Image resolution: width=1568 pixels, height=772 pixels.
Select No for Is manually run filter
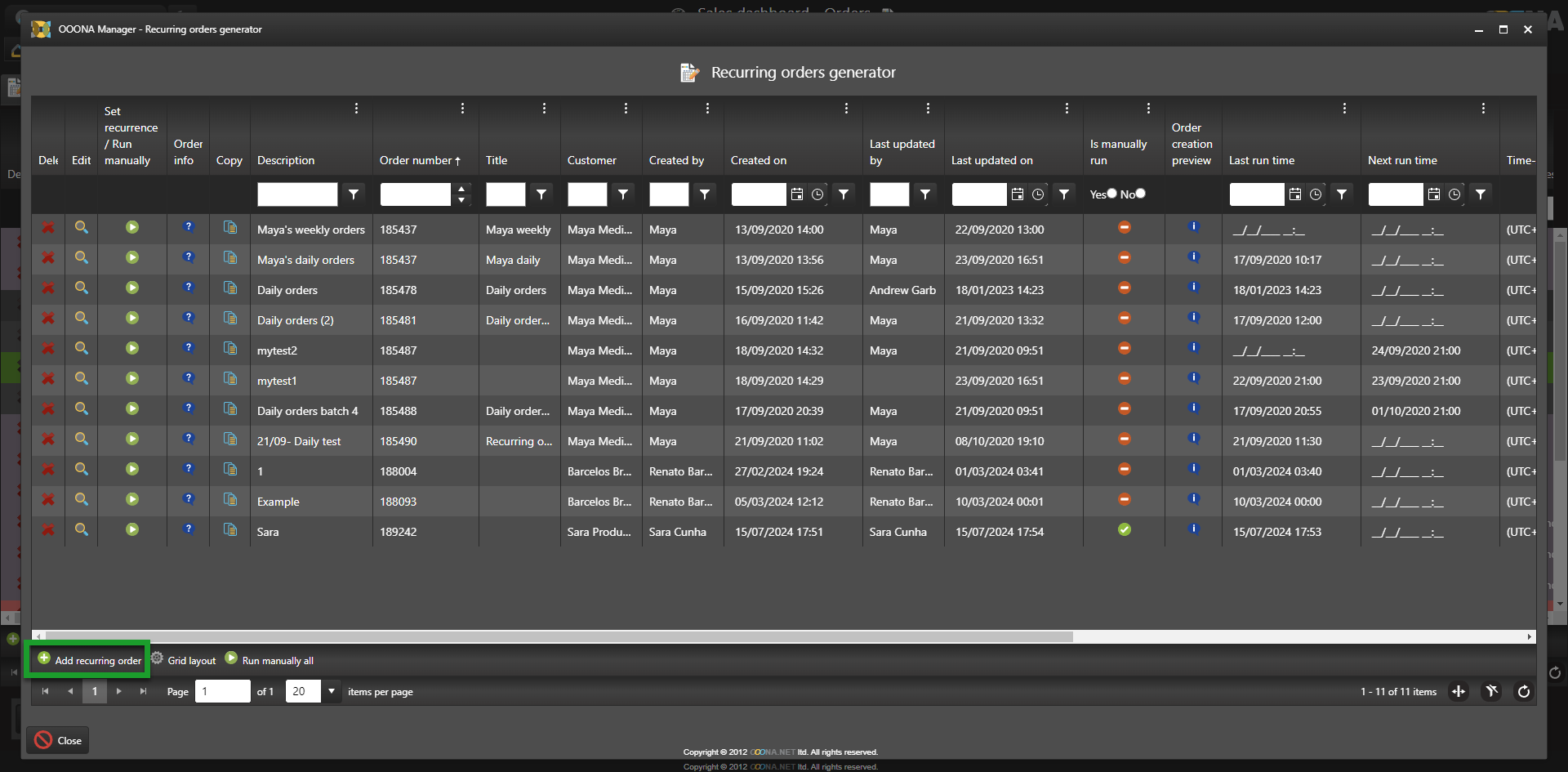click(x=1141, y=194)
